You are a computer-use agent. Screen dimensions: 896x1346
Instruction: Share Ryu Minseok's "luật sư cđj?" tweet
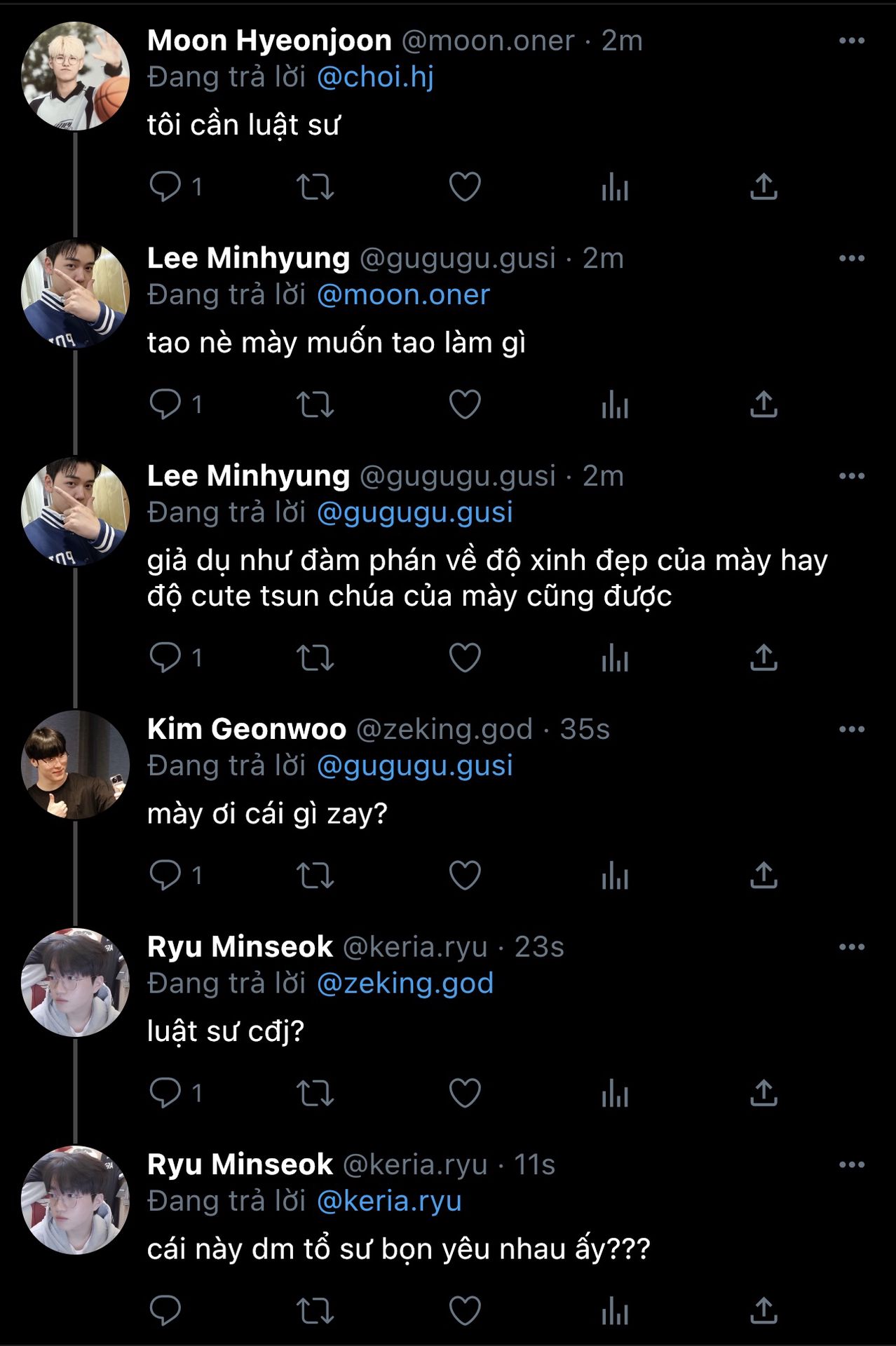(763, 1093)
